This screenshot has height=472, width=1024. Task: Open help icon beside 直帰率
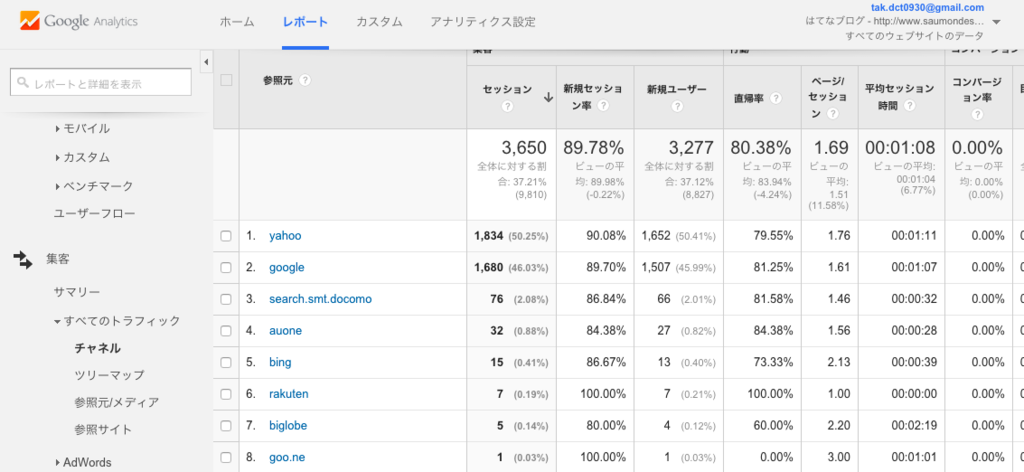click(x=776, y=98)
